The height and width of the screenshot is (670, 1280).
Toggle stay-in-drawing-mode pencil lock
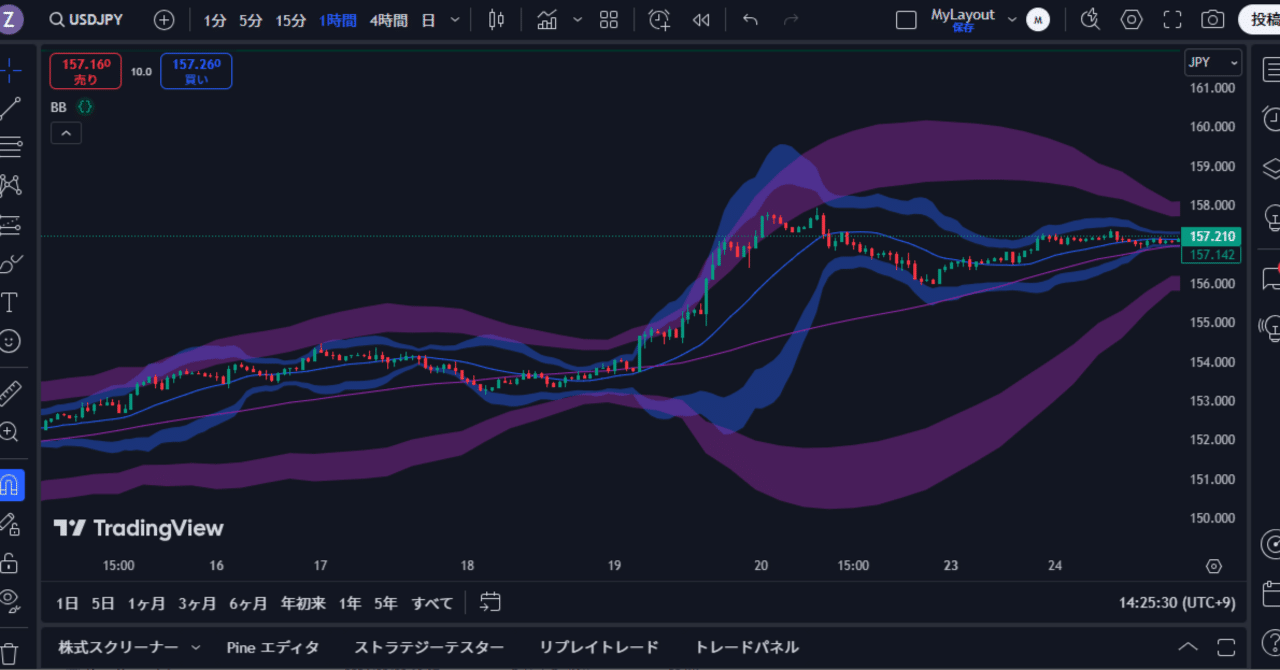[10, 523]
